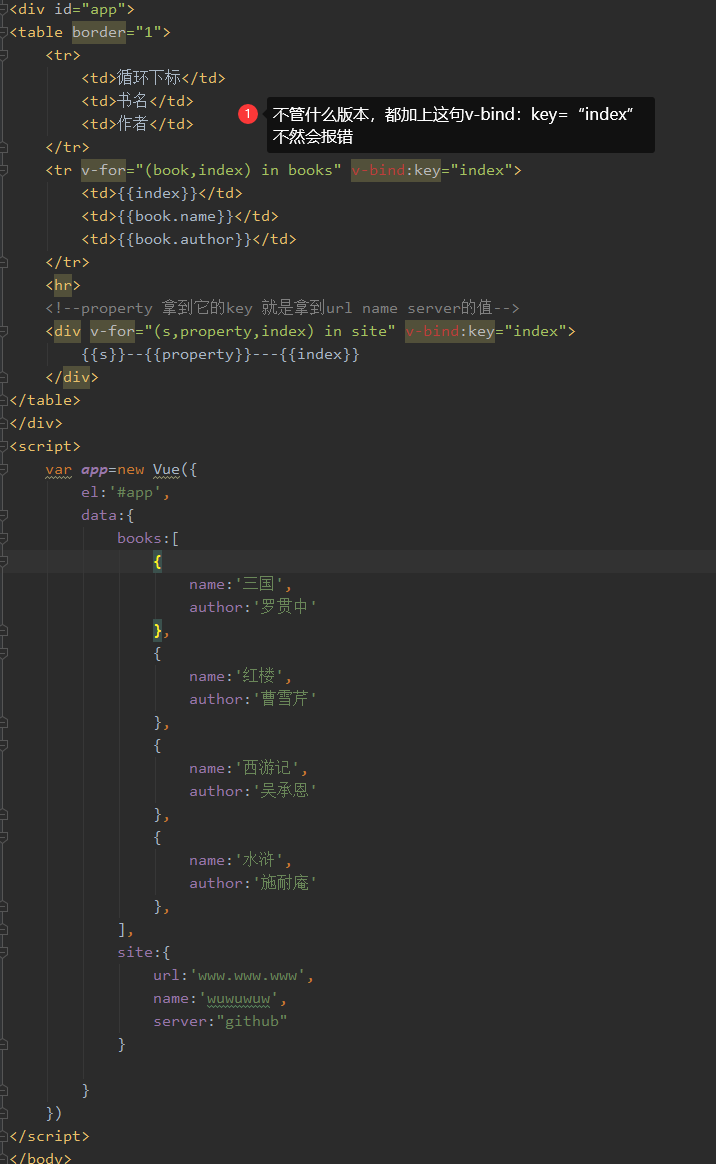Viewport: 716px width, 1164px height.
Task: Click the border attribute in the table tag
Action: [99, 32]
